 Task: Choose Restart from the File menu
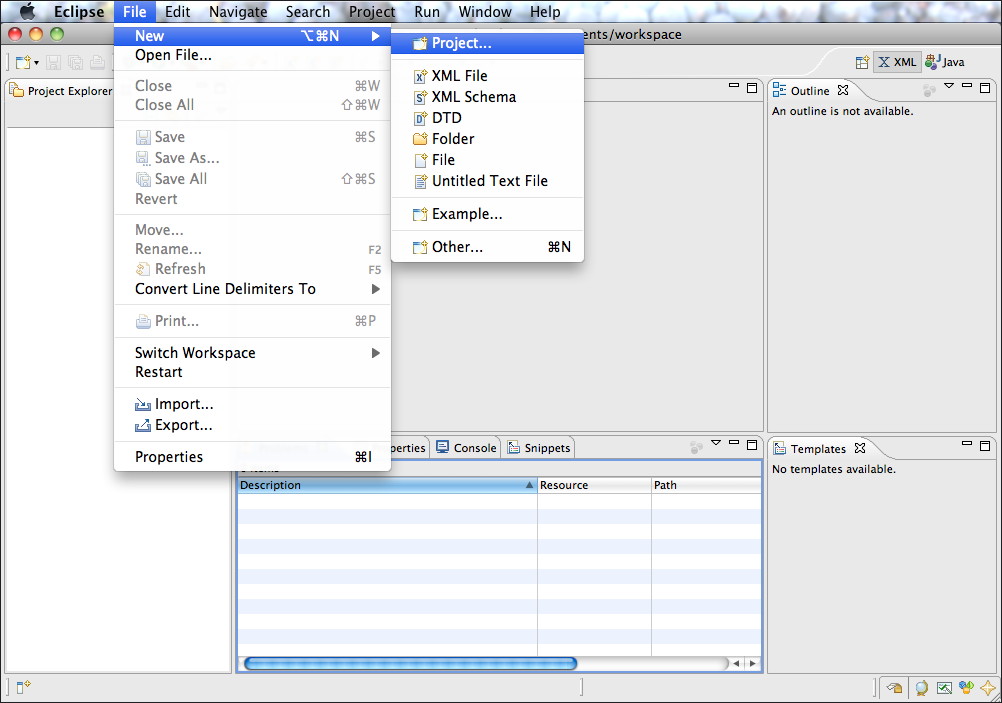point(252,372)
